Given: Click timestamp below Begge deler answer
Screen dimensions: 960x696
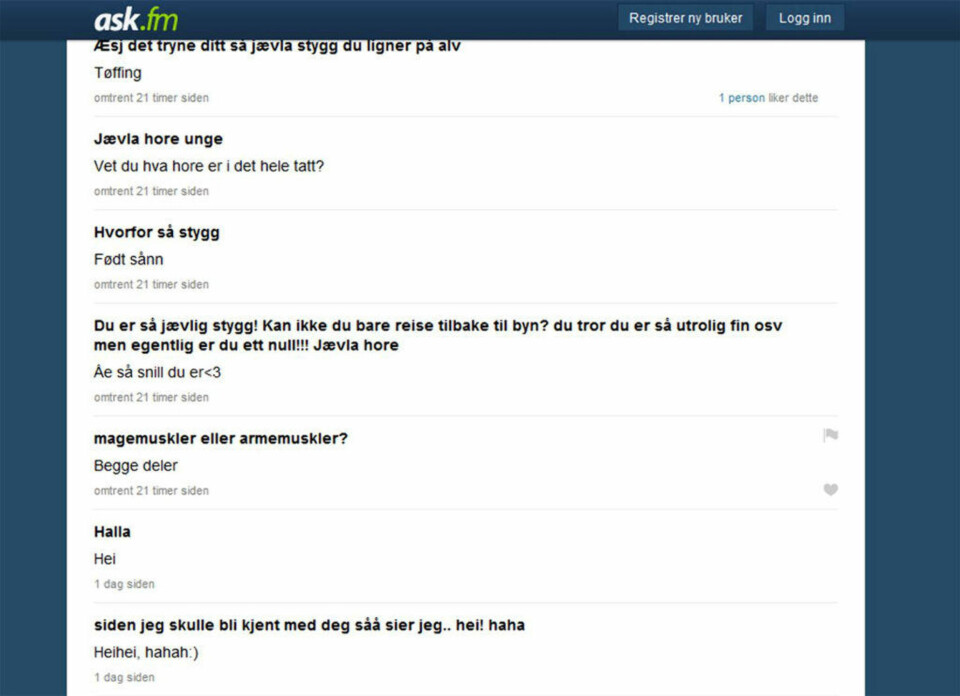Looking at the screenshot, I should click(x=151, y=491).
